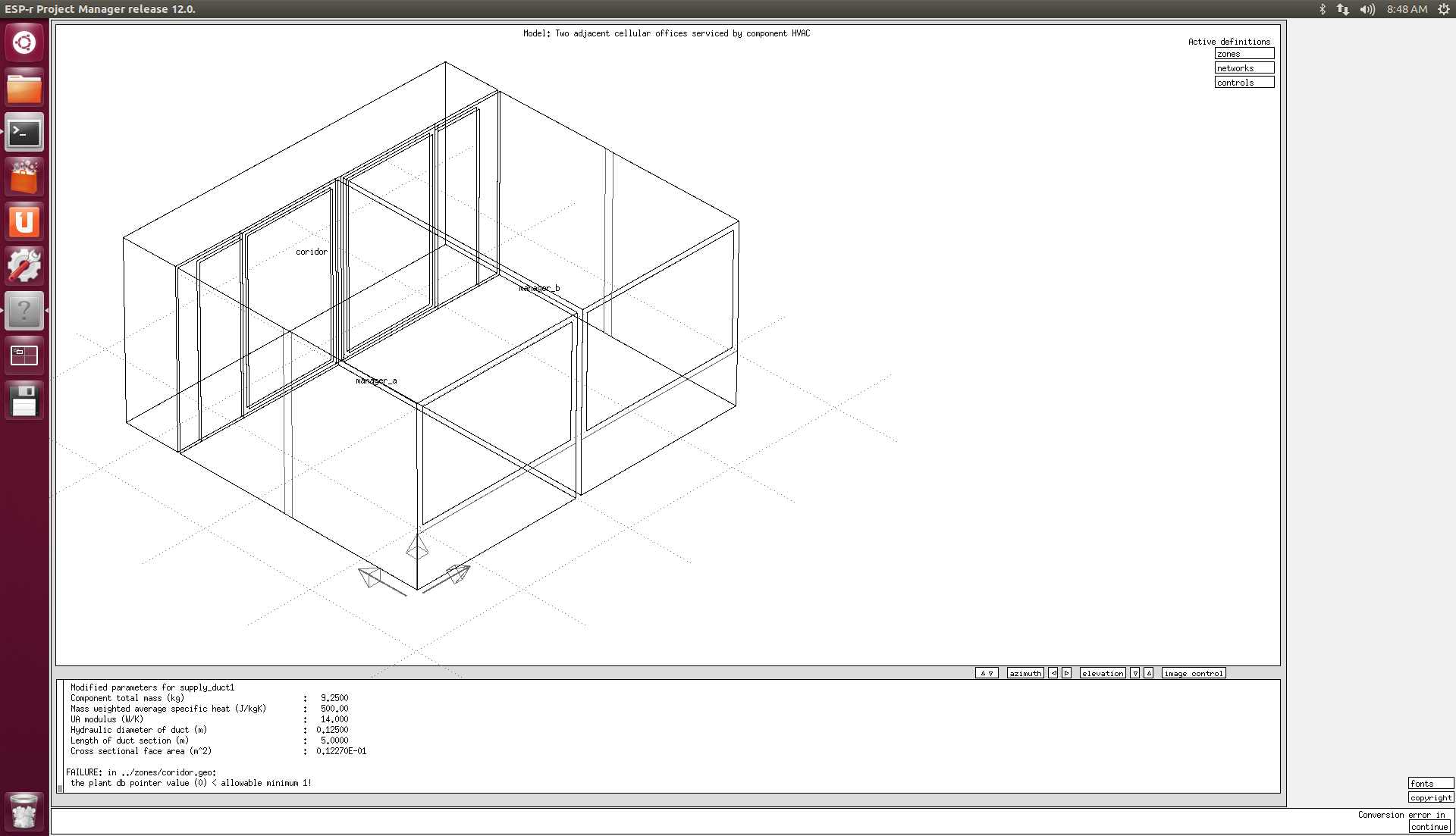This screenshot has width=1456, height=836.
Task: Click the elevation down arrow button
Action: (x=1135, y=673)
